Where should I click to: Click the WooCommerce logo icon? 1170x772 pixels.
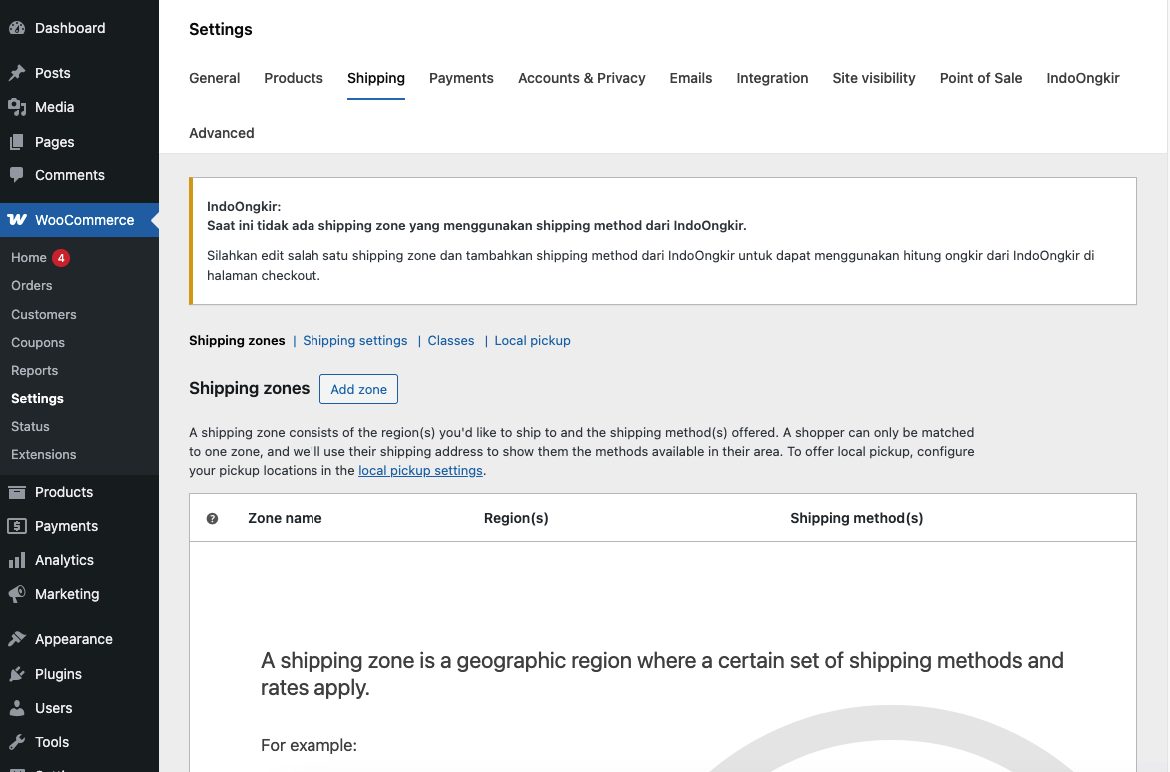click(x=17, y=220)
